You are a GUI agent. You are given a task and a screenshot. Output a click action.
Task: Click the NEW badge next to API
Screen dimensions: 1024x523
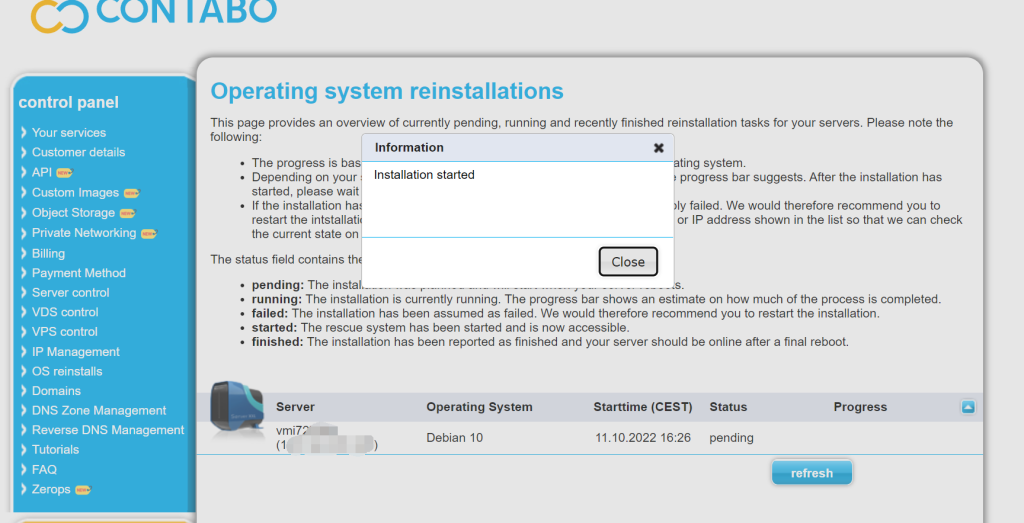64,173
